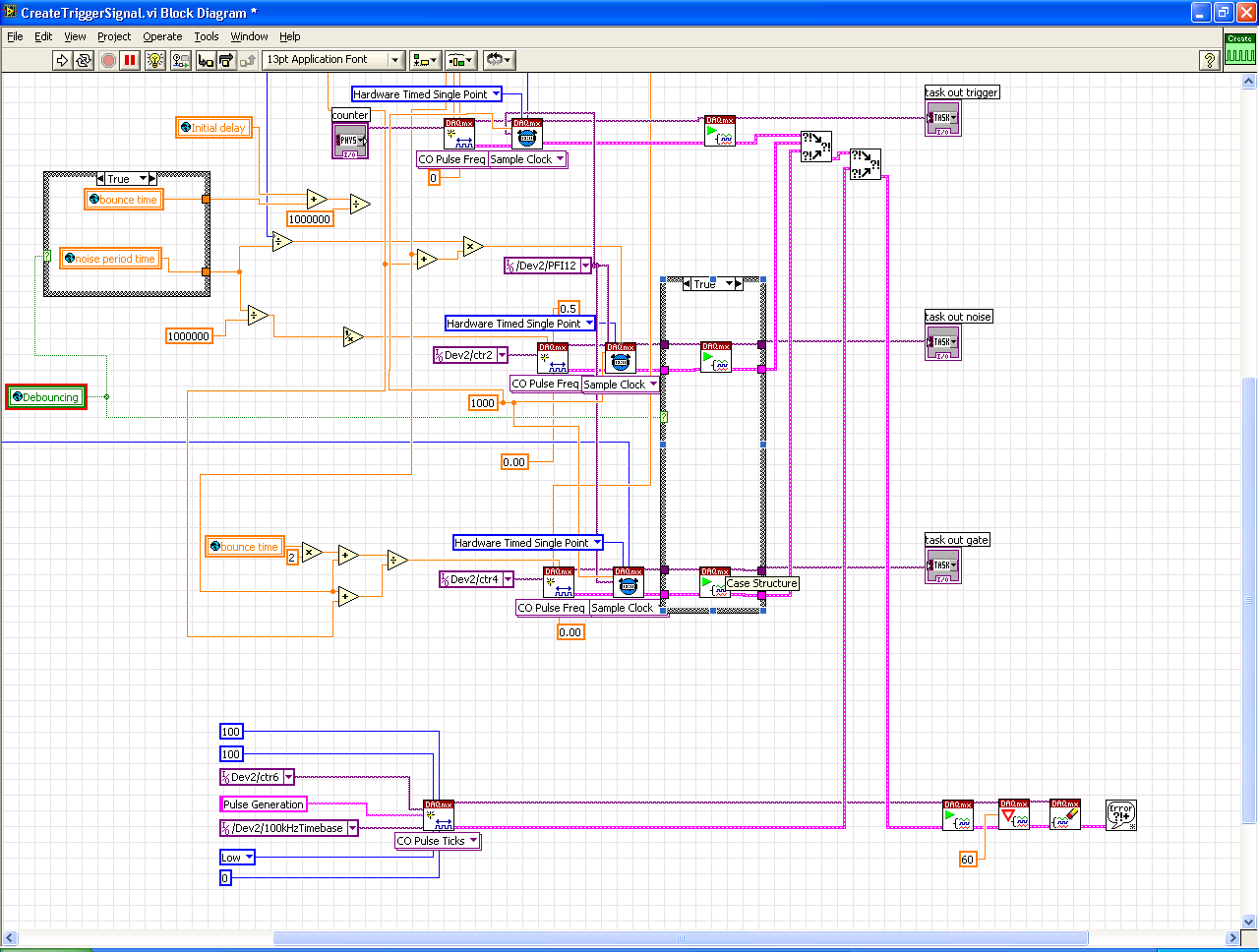Select DAQmx Create Channel node for Dev2/ctr2
The width and height of the screenshot is (1259, 952).
pos(553,358)
